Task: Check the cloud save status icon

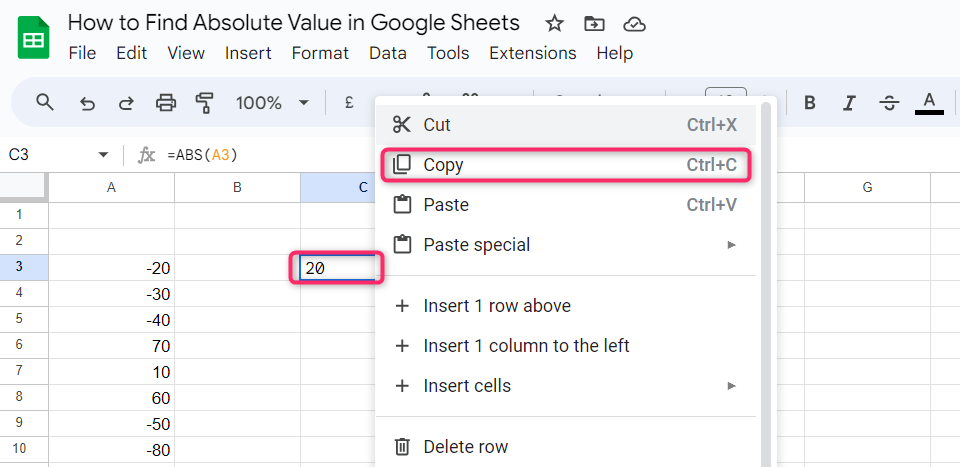Action: coord(633,23)
